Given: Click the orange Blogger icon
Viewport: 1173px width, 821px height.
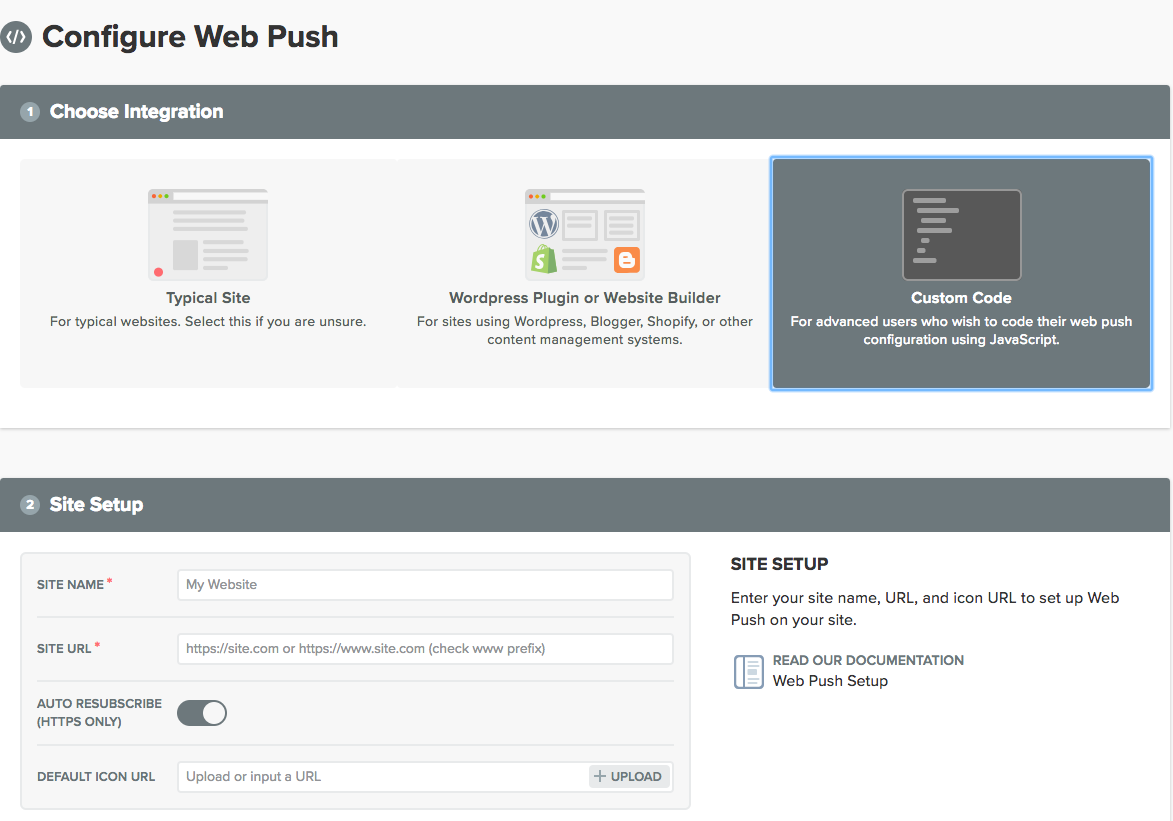Looking at the screenshot, I should pyautogui.click(x=627, y=261).
